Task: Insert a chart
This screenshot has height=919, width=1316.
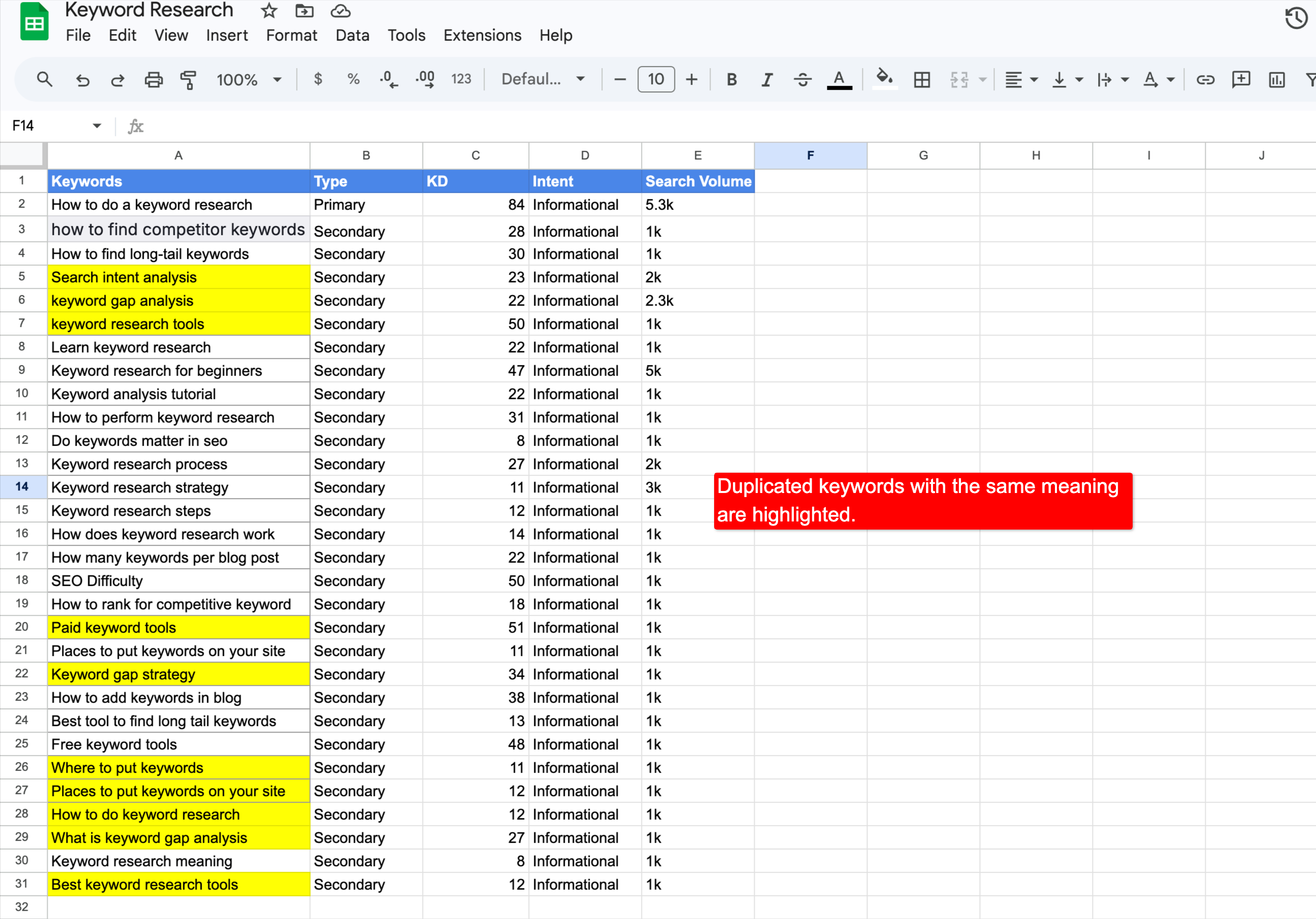Action: [x=1276, y=80]
